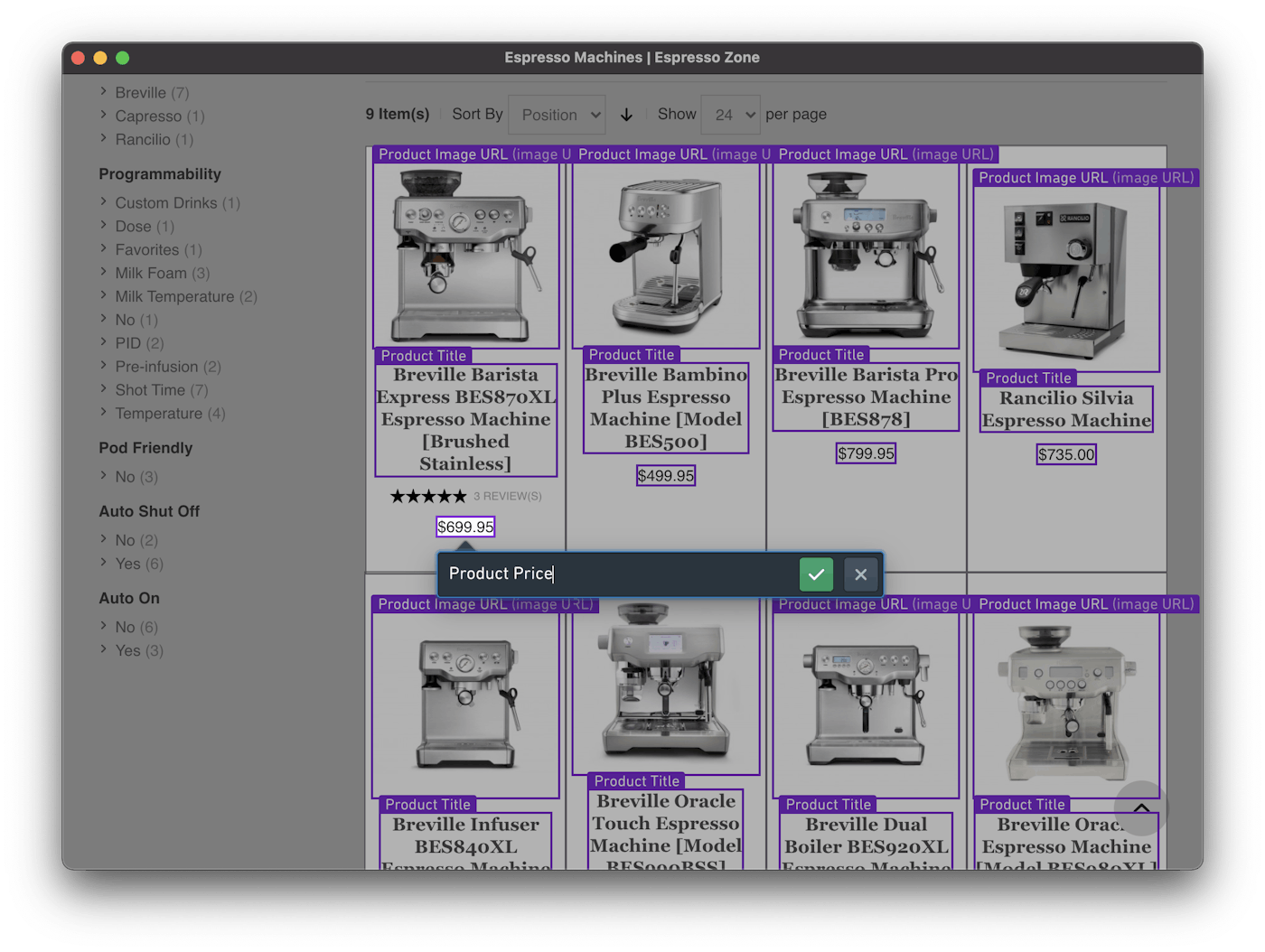Filter by Milk Temperature (2)
Screen dimensions: 1265x952
pos(186,297)
